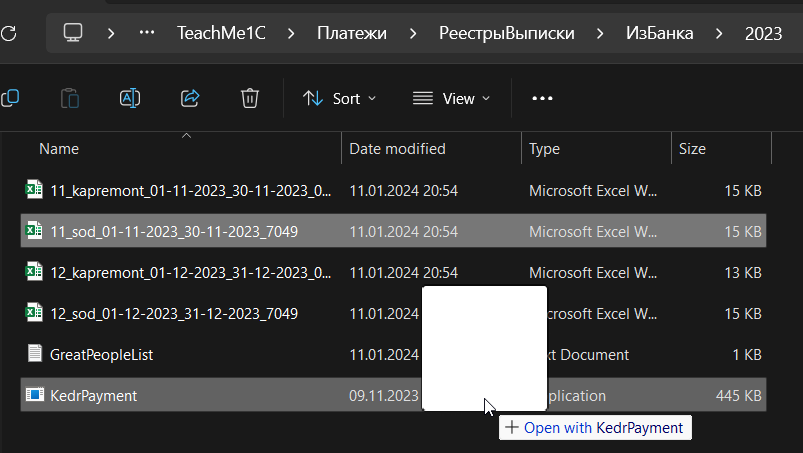803x453 pixels.
Task: Click application icon of KedrPayment
Action: pyautogui.click(x=34, y=394)
